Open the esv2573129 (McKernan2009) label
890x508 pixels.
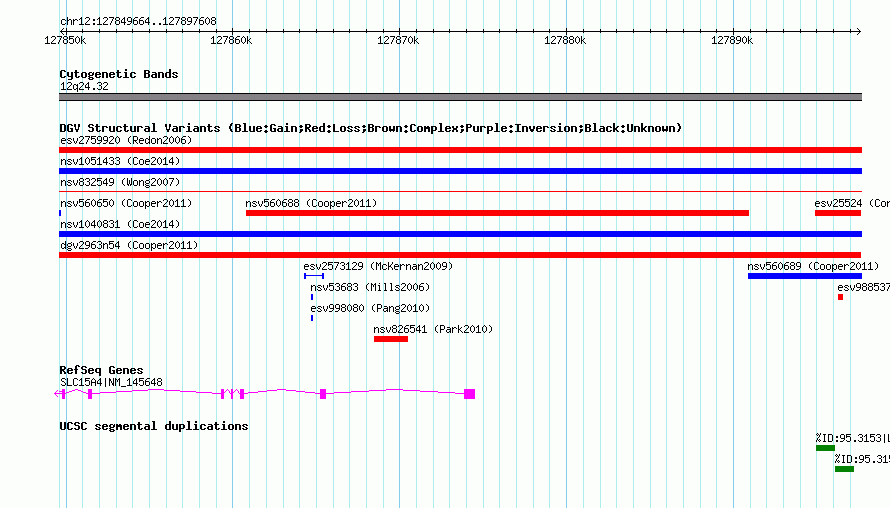click(x=378, y=266)
